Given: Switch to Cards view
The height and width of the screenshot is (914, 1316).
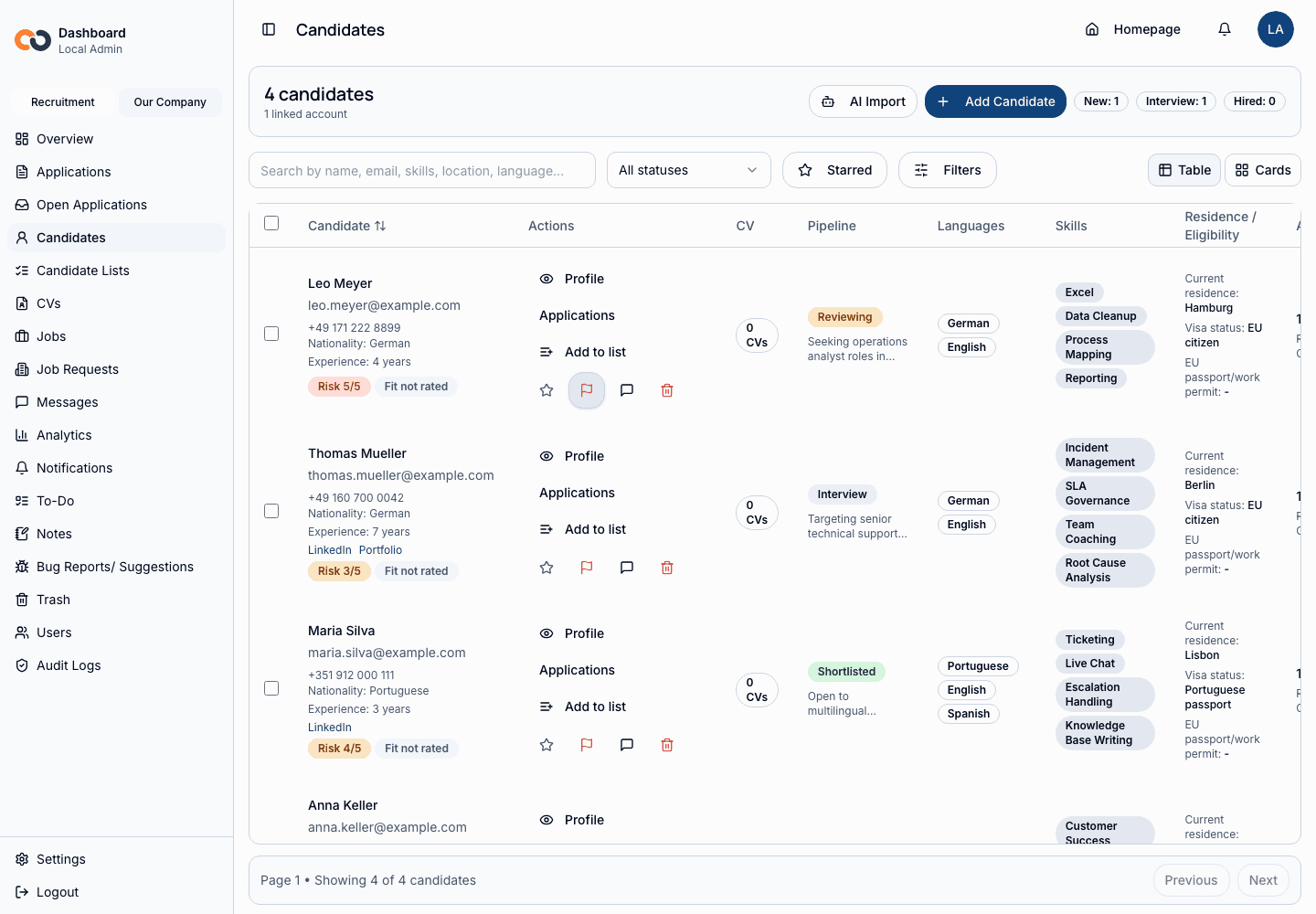Looking at the screenshot, I should click(1263, 170).
